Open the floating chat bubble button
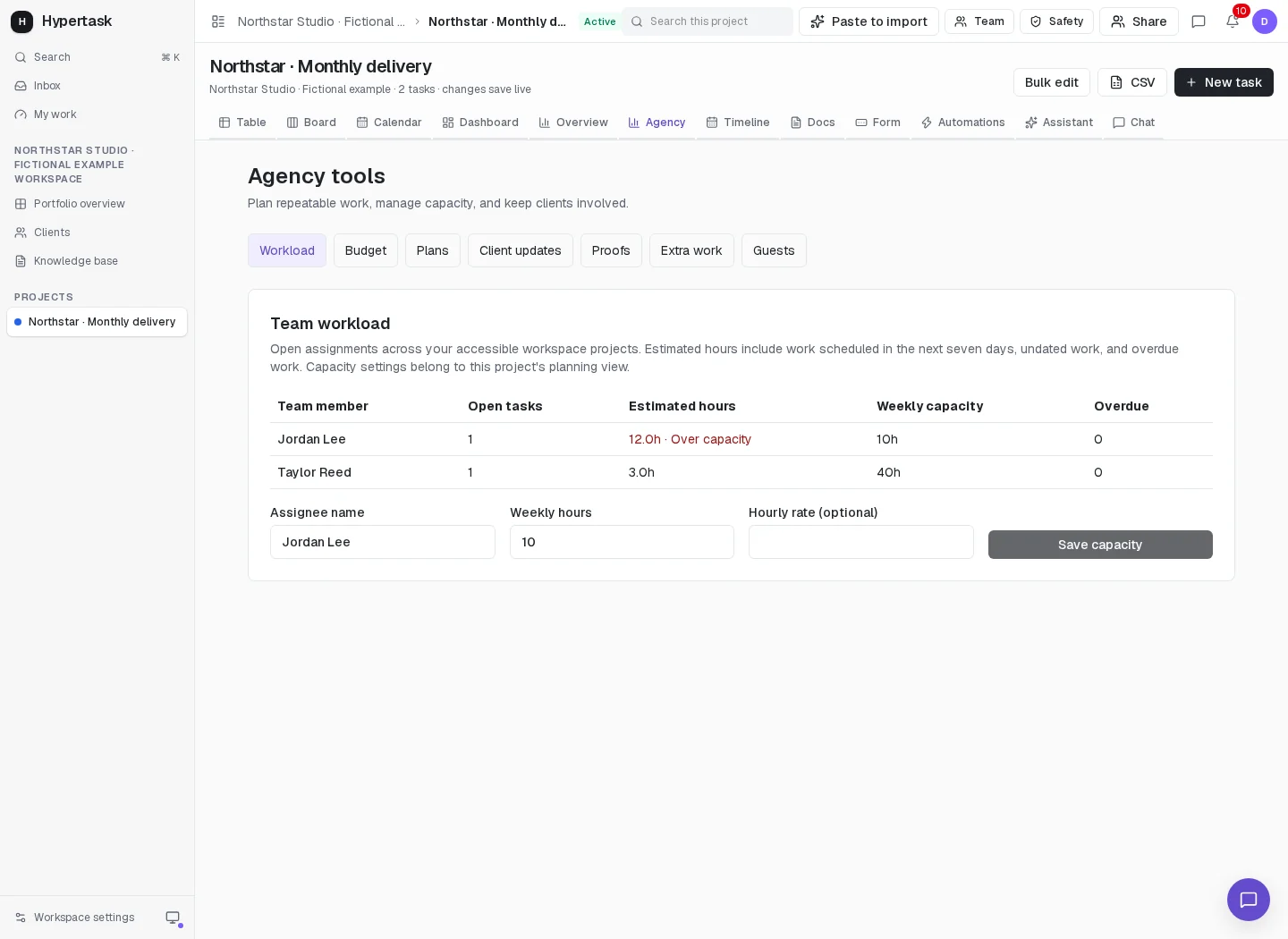 [x=1249, y=900]
